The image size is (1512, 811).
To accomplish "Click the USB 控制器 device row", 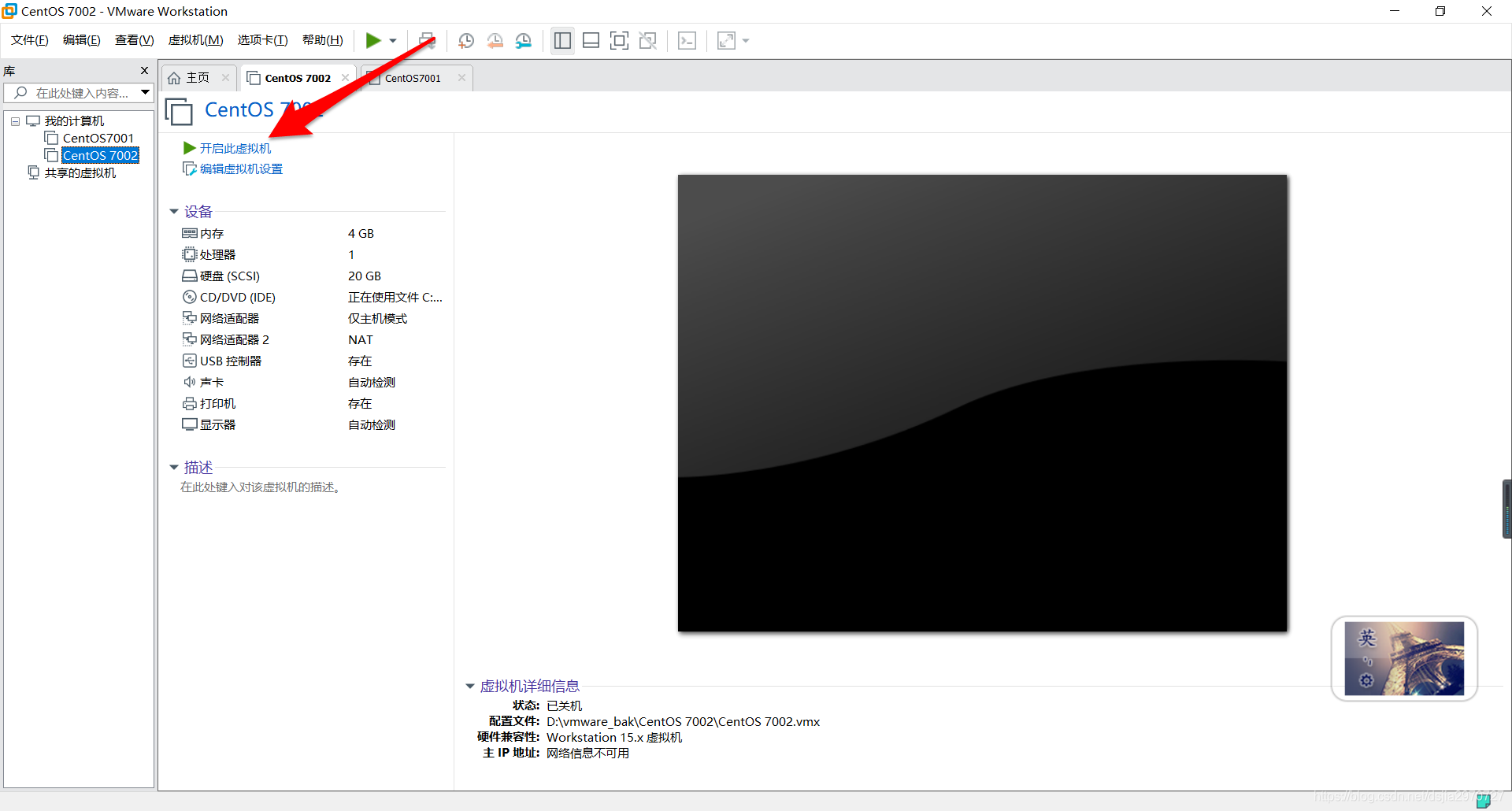I will pyautogui.click(x=312, y=361).
